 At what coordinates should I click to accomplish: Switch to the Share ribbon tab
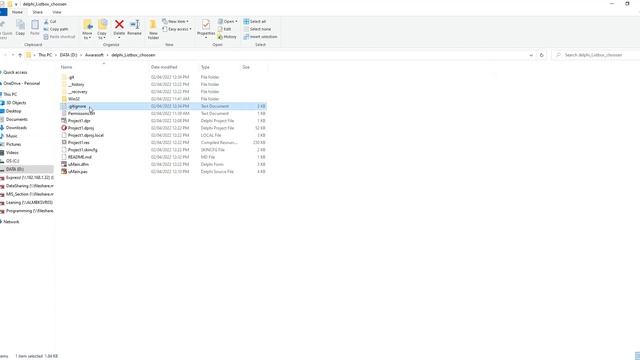[38, 12]
